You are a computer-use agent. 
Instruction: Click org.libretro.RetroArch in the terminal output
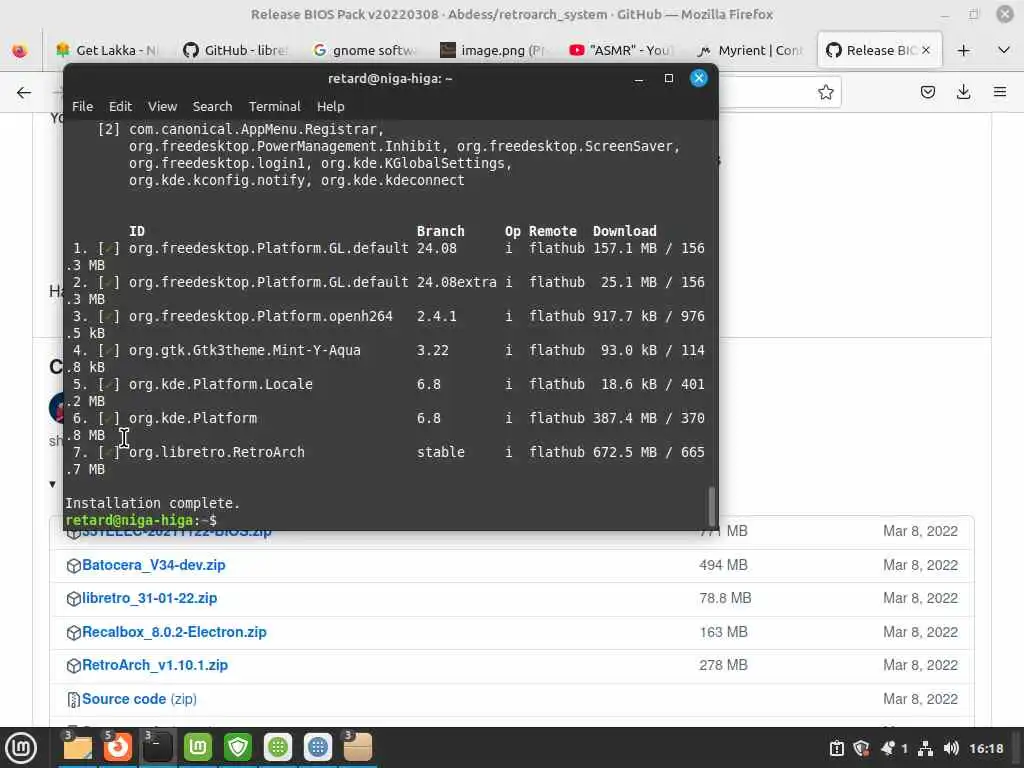pyautogui.click(x=217, y=452)
